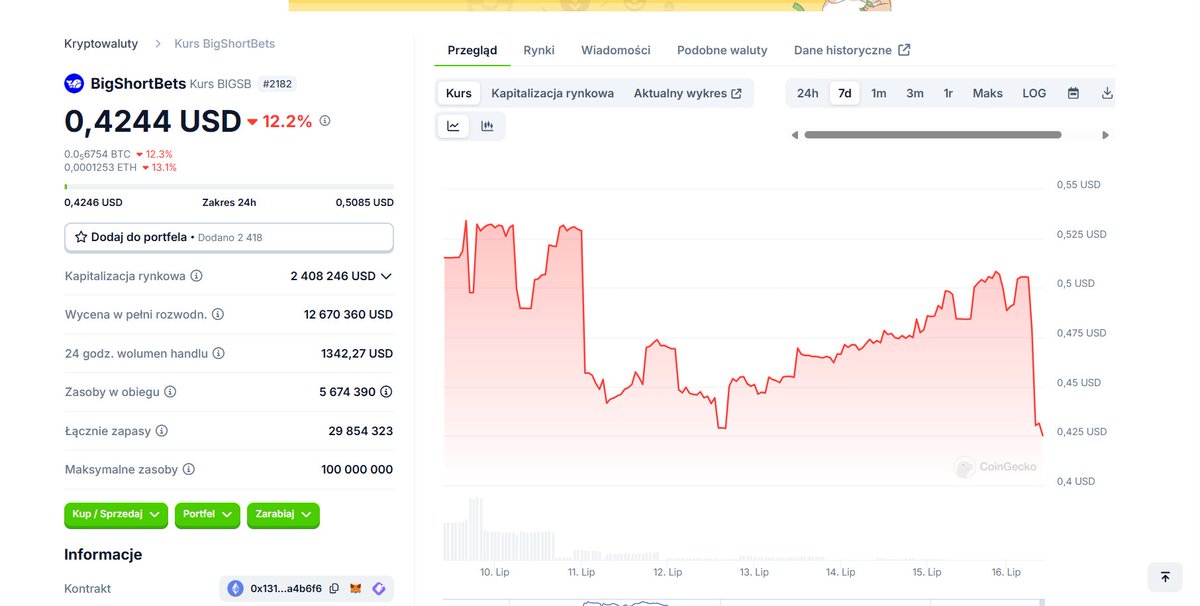Open the Portfel dropdown
Image resolution: width=1200 pixels, height=606 pixels.
(x=208, y=514)
